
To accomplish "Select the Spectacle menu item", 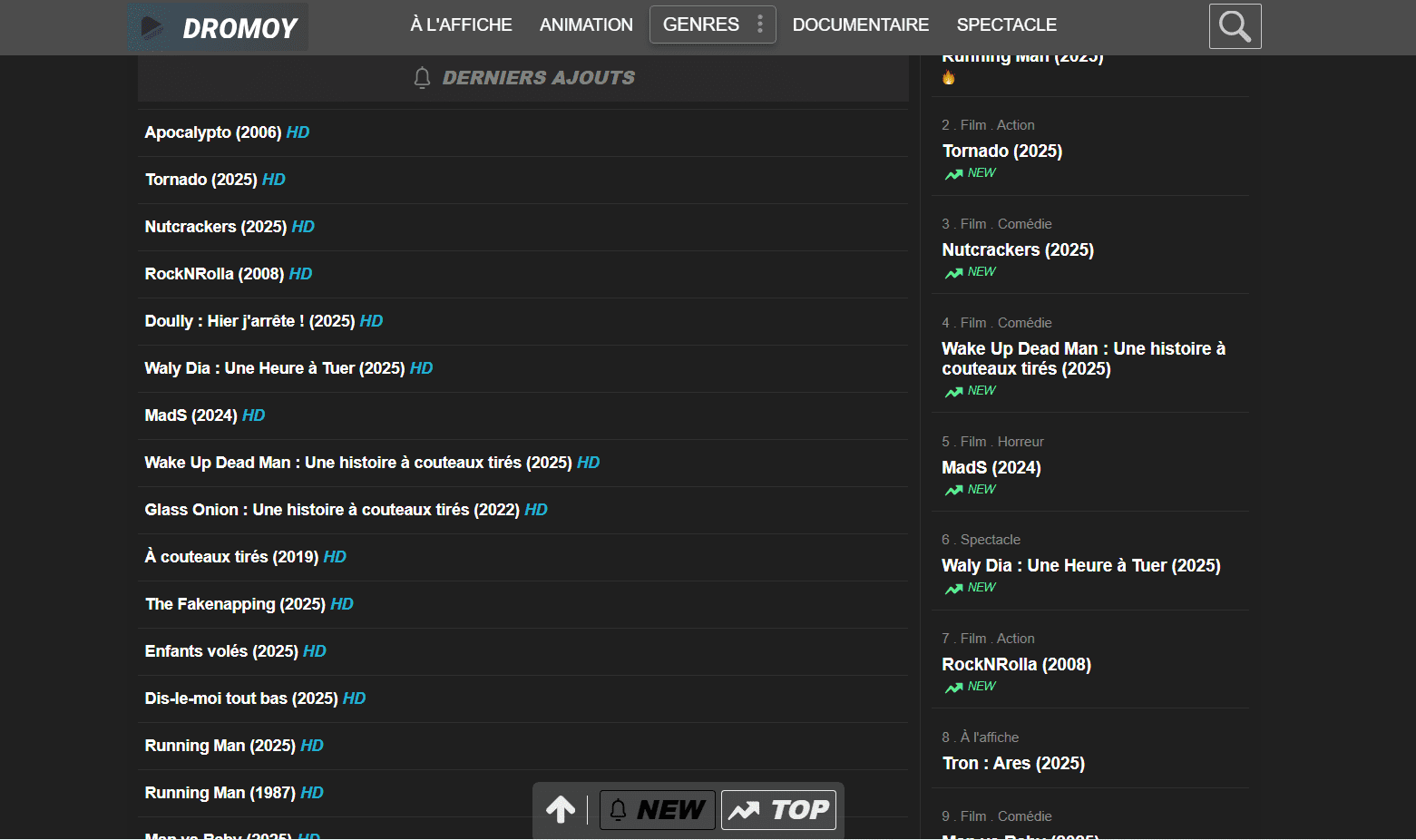I will (x=1006, y=24).
